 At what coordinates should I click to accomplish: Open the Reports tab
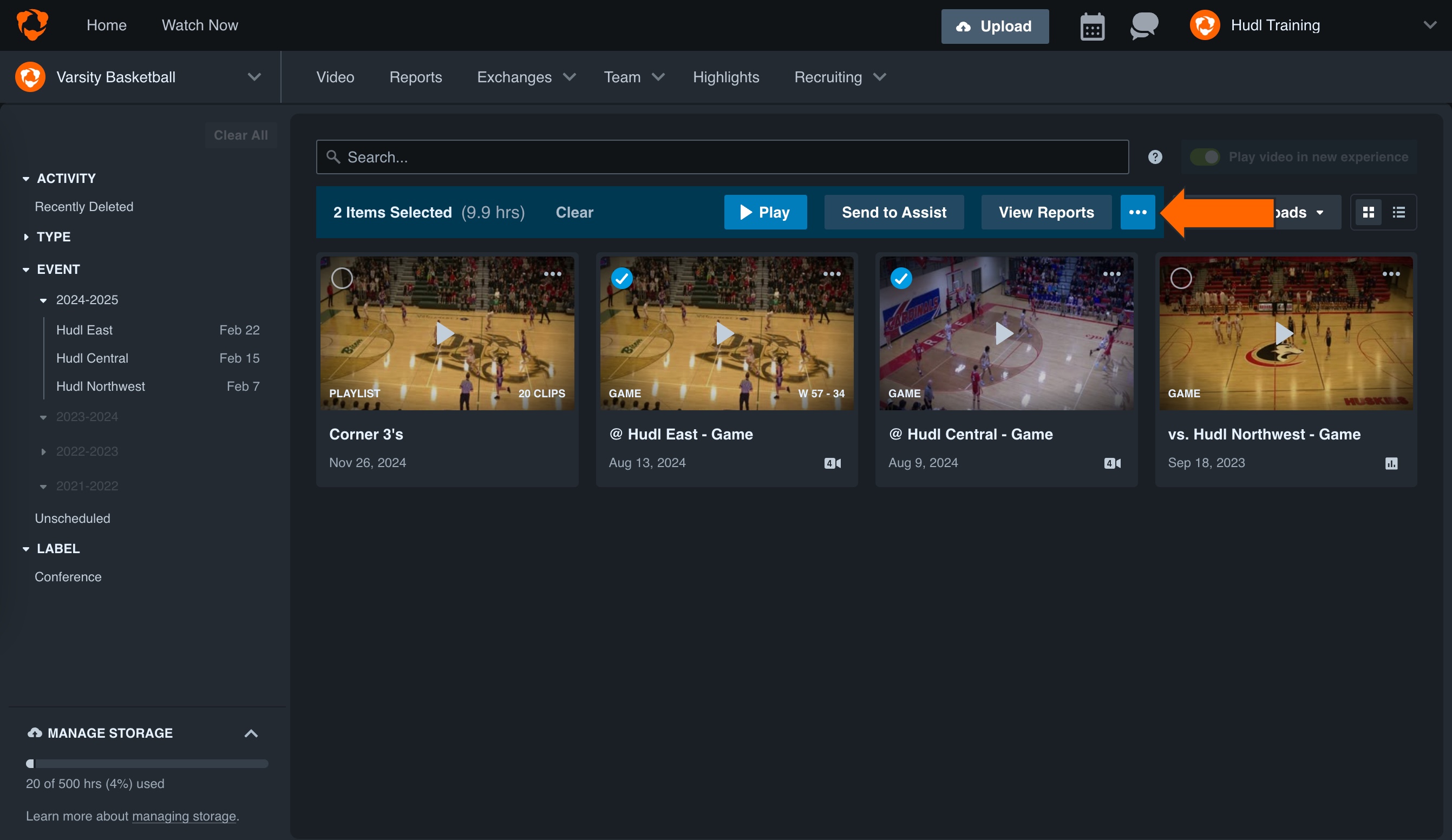tap(415, 77)
